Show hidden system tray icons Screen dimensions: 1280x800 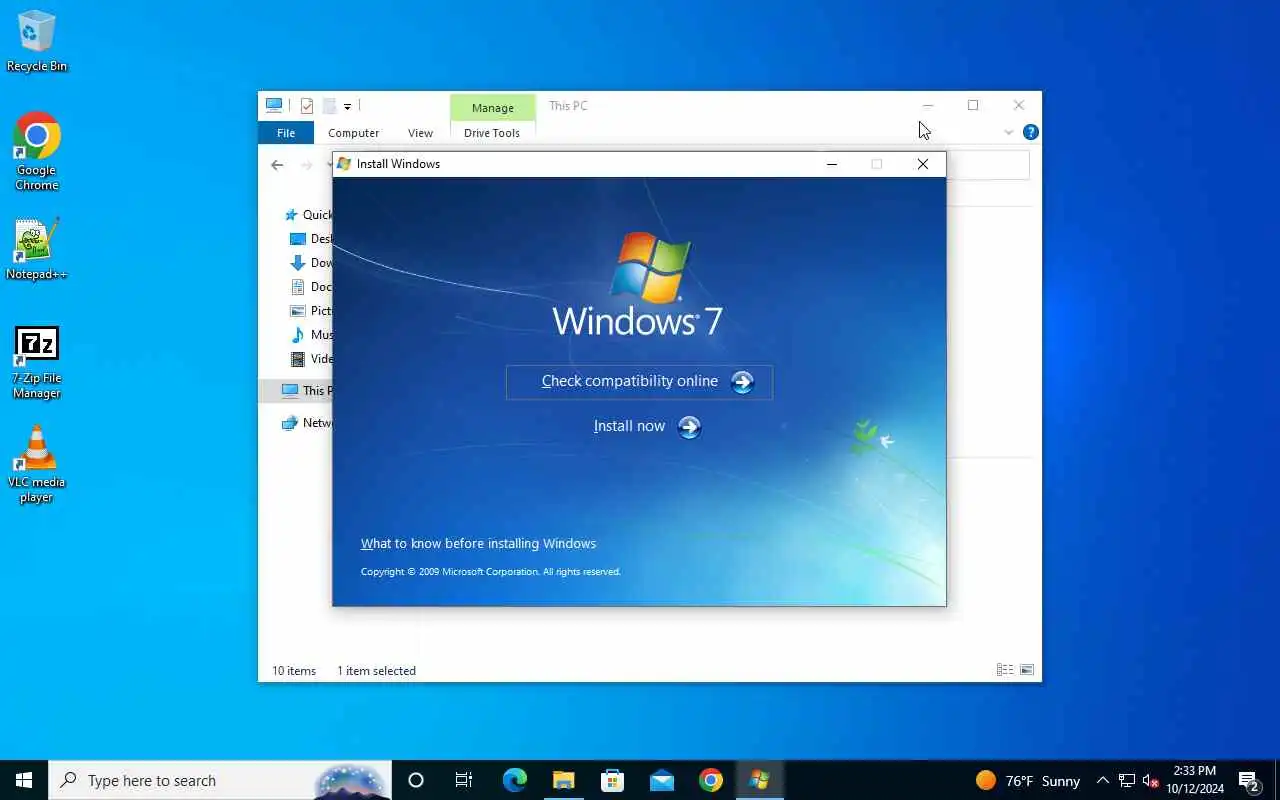click(1102, 780)
